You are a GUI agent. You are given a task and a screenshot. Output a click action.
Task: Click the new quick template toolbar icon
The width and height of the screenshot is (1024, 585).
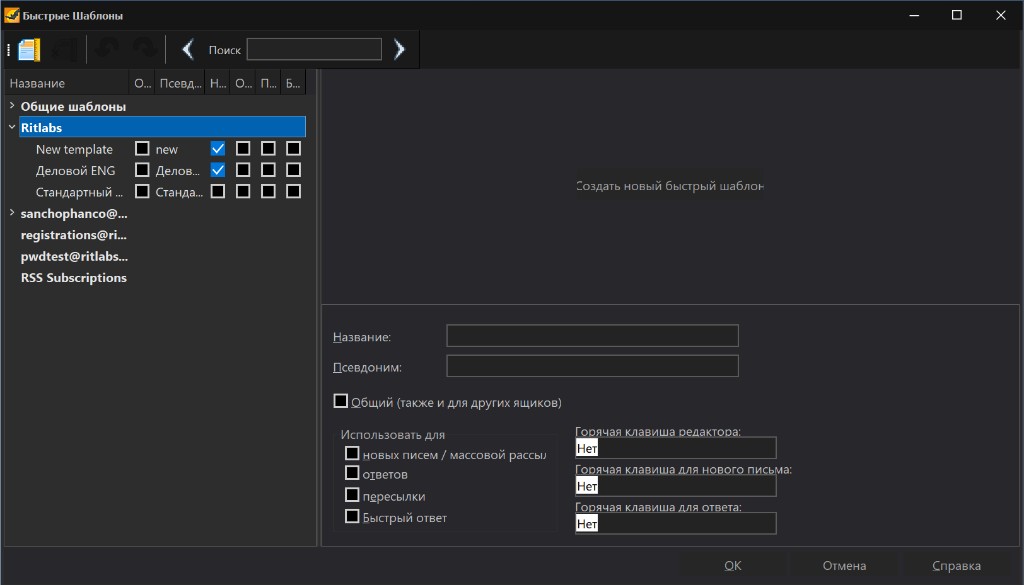coord(29,50)
